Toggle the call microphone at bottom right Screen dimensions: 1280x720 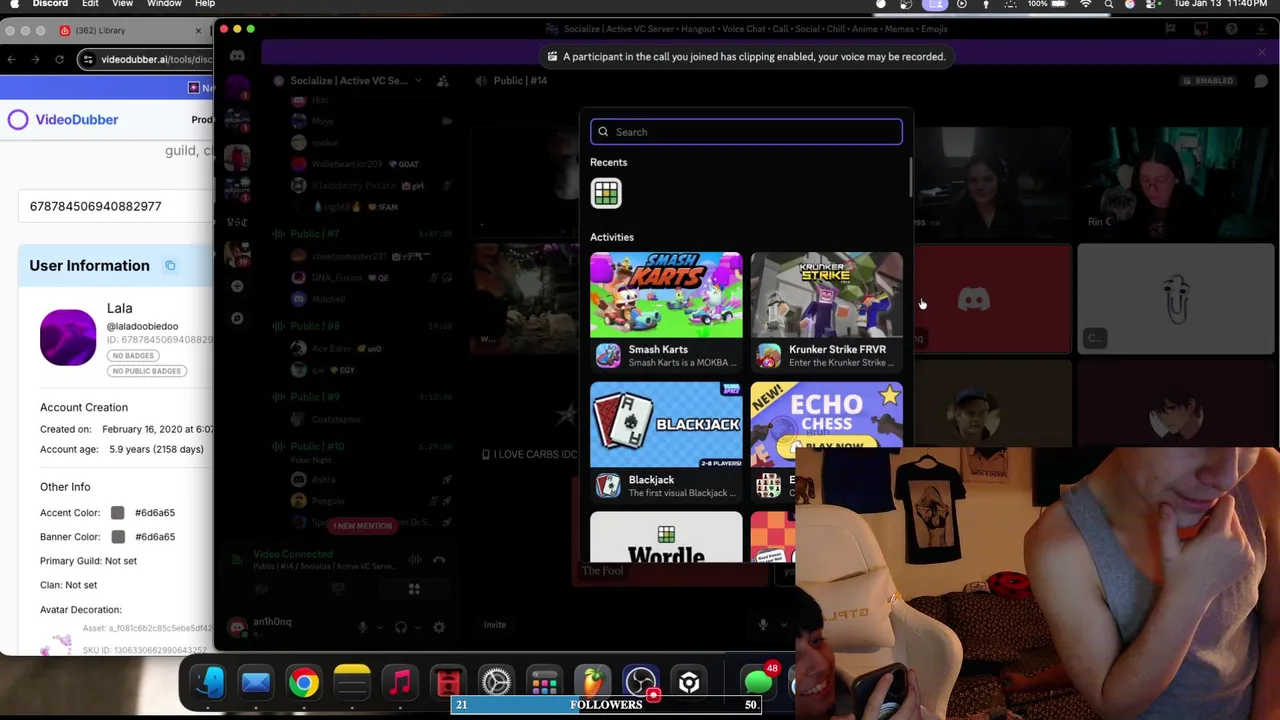762,625
